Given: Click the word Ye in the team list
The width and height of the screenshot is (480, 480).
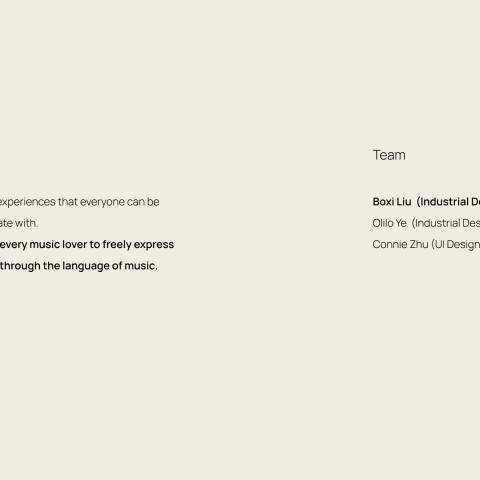Looking at the screenshot, I should pos(401,223).
